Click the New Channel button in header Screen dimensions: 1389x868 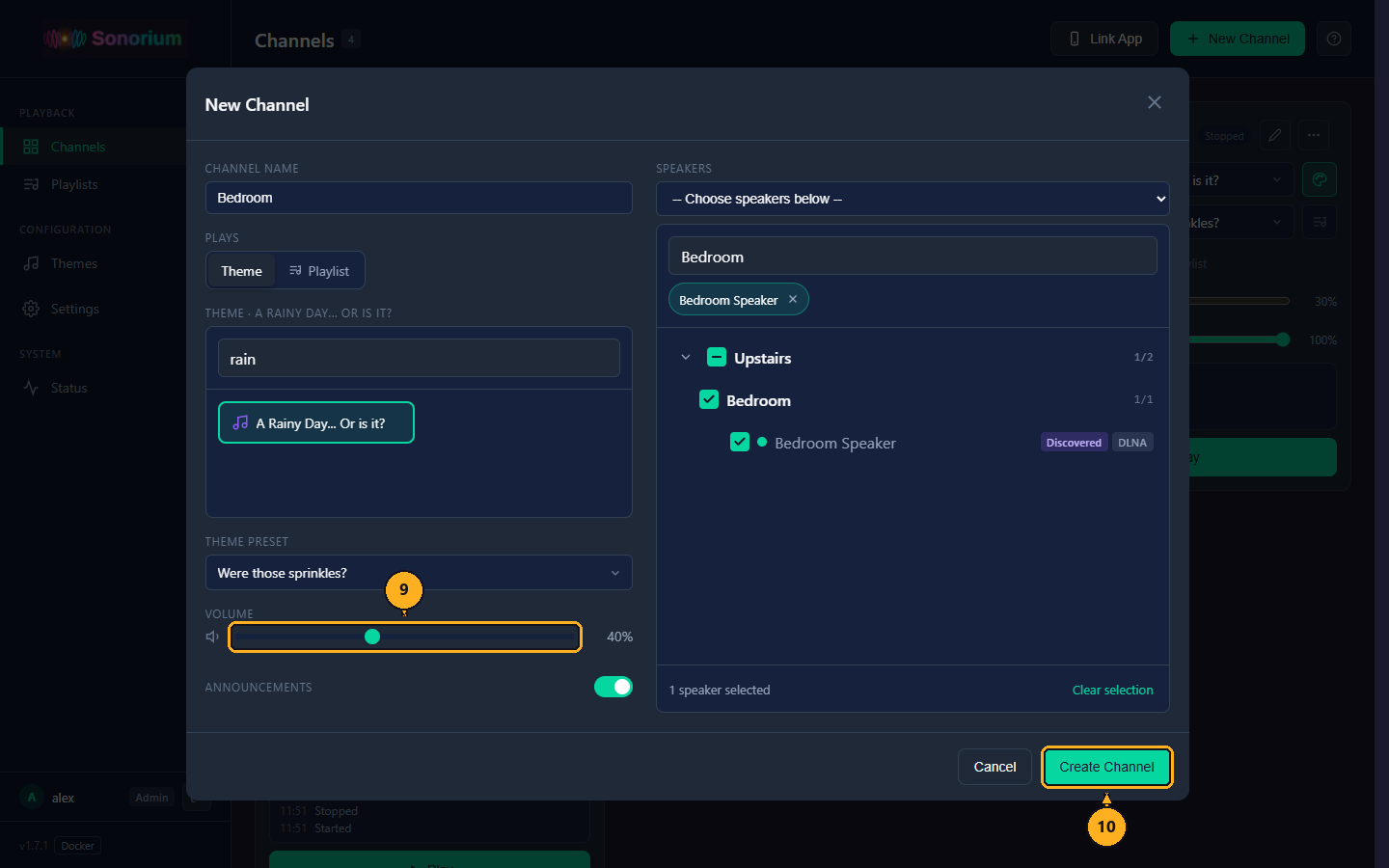[x=1238, y=39]
